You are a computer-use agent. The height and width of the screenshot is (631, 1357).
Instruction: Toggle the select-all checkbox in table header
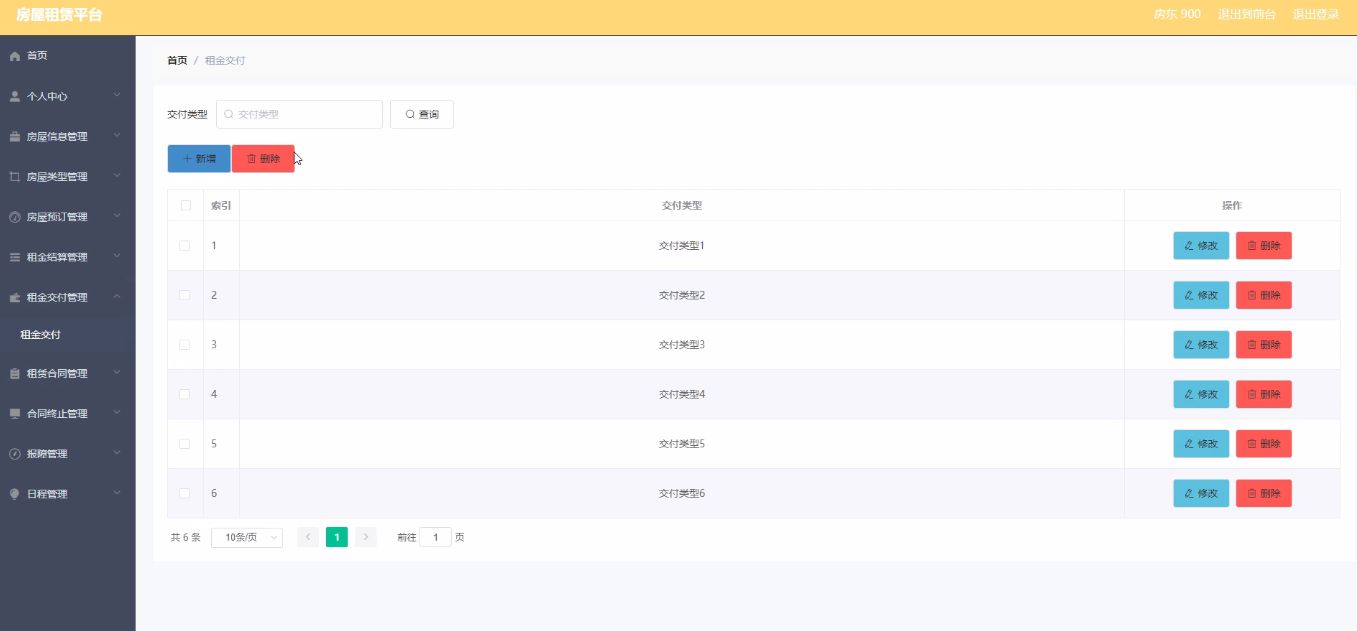(185, 205)
